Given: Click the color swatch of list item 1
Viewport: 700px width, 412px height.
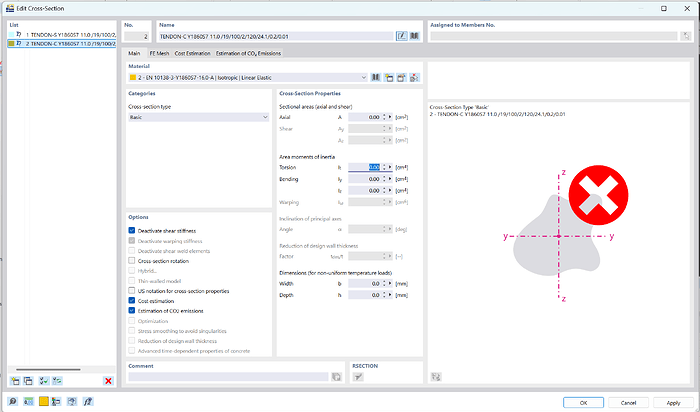Looking at the screenshot, I should [11, 34].
